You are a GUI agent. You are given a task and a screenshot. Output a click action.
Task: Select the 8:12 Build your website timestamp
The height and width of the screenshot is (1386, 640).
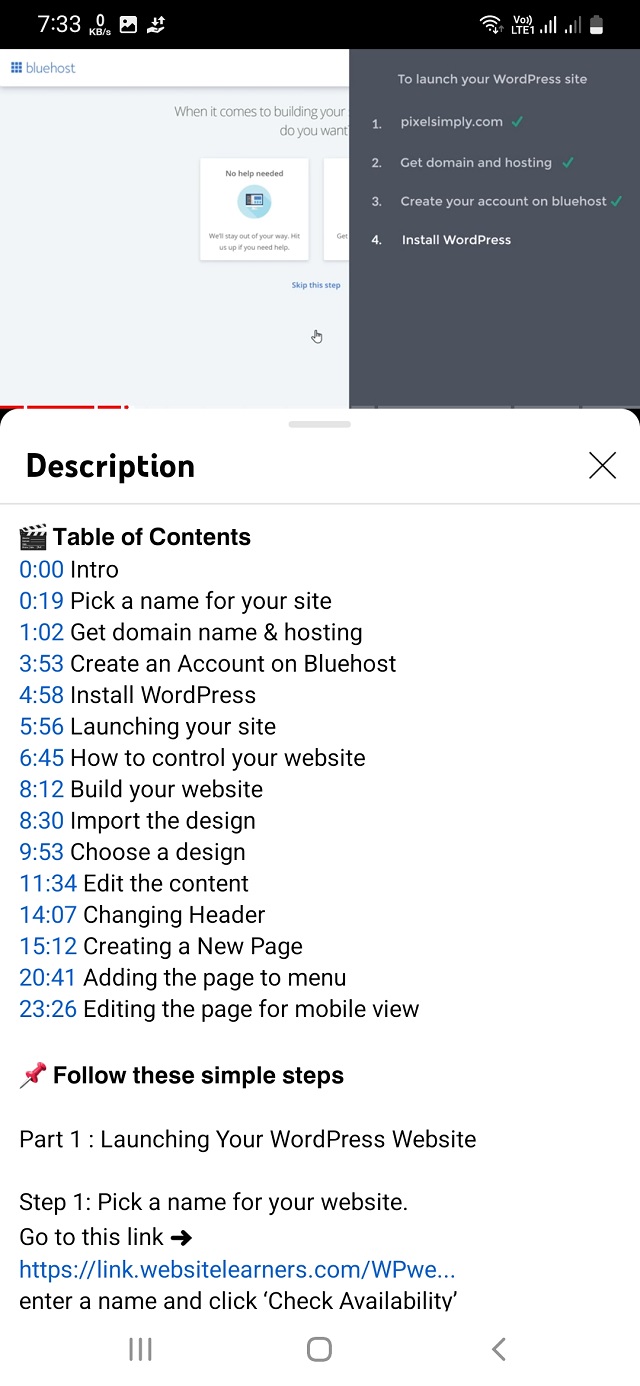coord(41,789)
